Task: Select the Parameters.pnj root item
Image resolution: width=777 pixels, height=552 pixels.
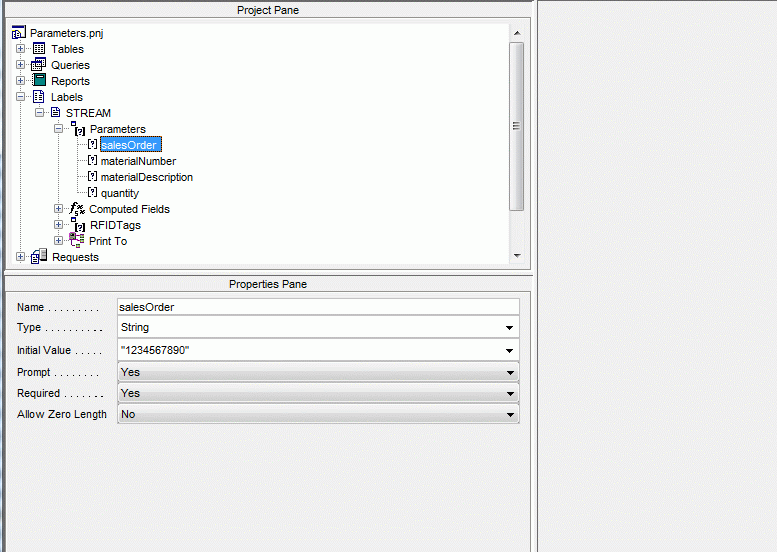Action: tap(66, 33)
